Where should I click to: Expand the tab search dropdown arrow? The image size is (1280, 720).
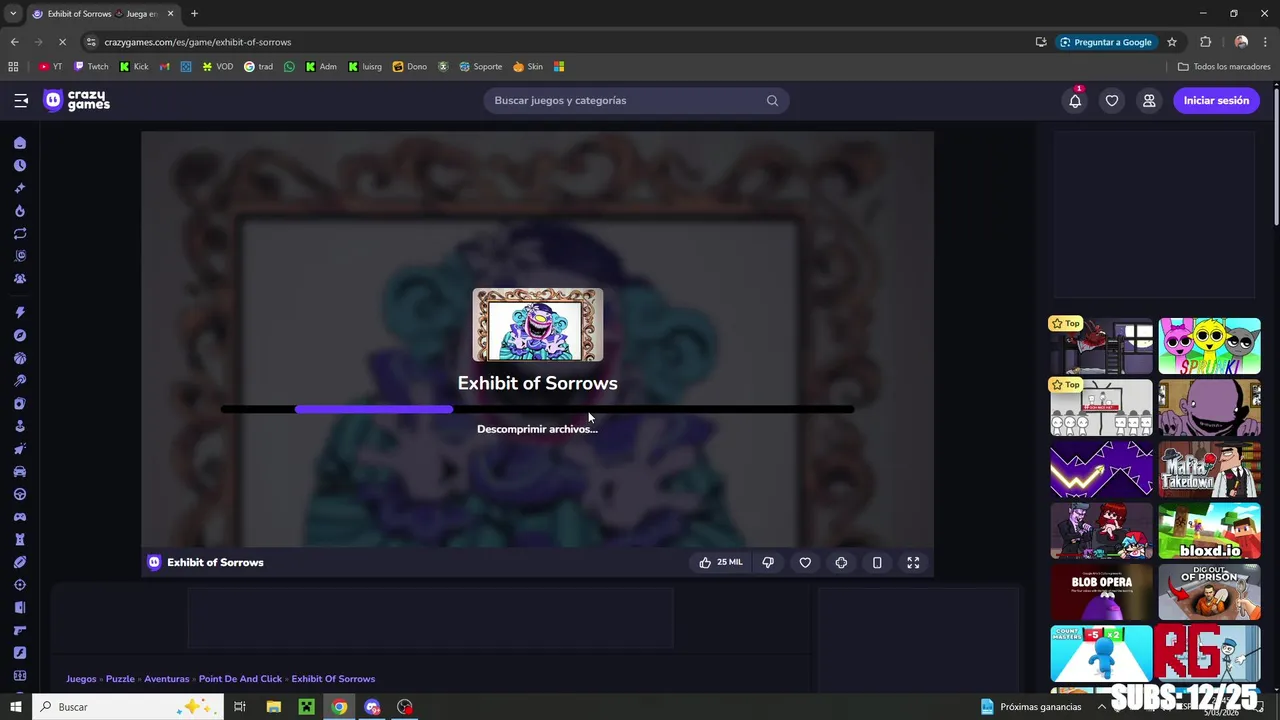[x=12, y=14]
